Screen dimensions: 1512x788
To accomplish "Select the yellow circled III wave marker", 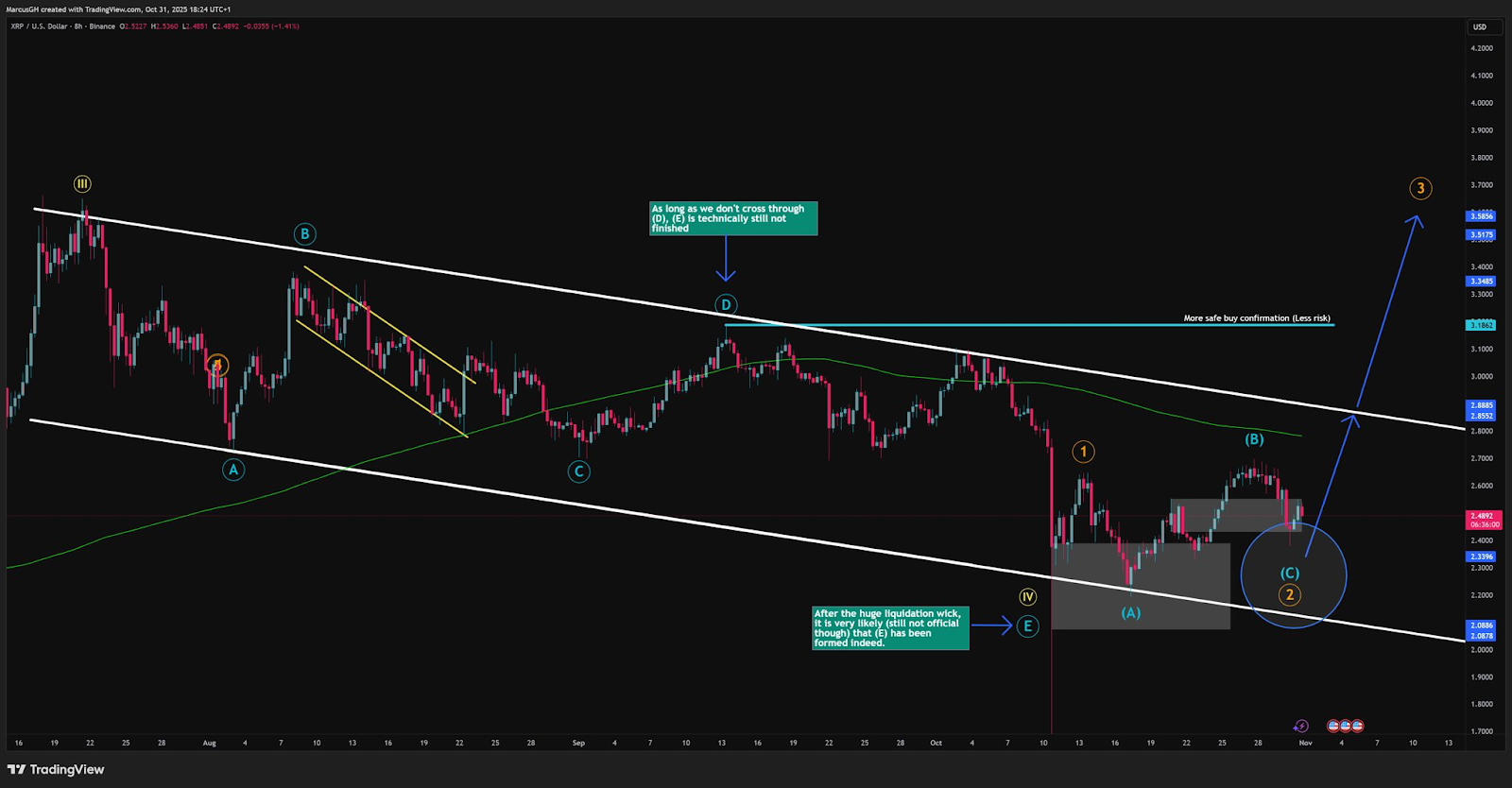I will tap(83, 184).
